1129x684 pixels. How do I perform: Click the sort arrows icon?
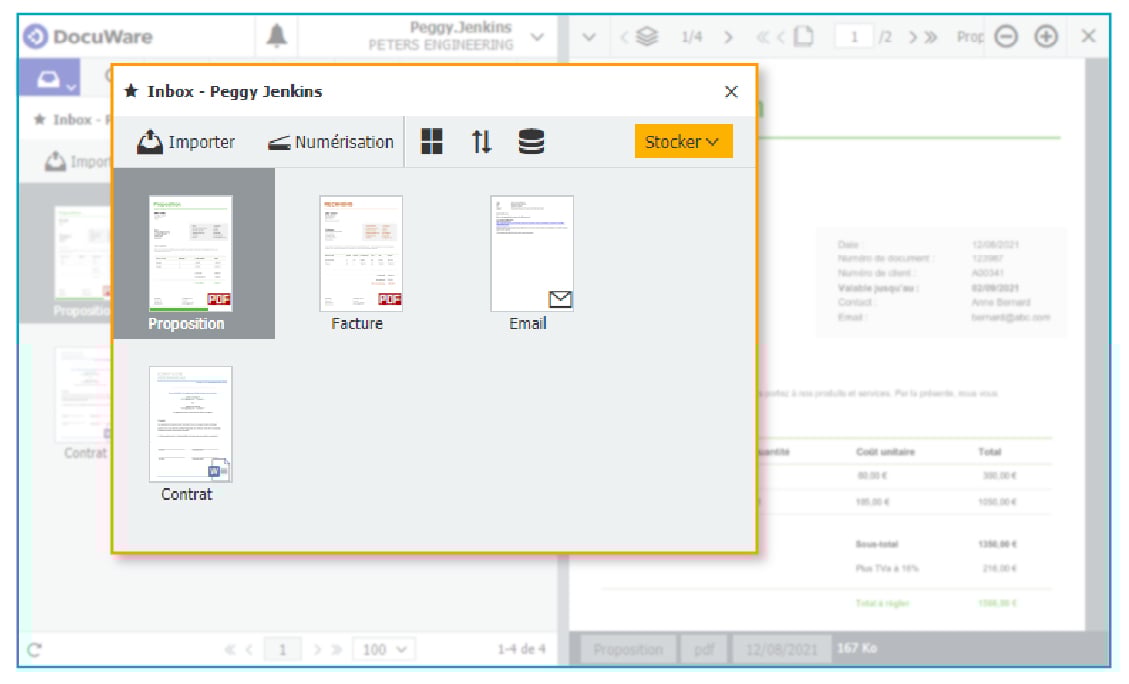point(482,142)
